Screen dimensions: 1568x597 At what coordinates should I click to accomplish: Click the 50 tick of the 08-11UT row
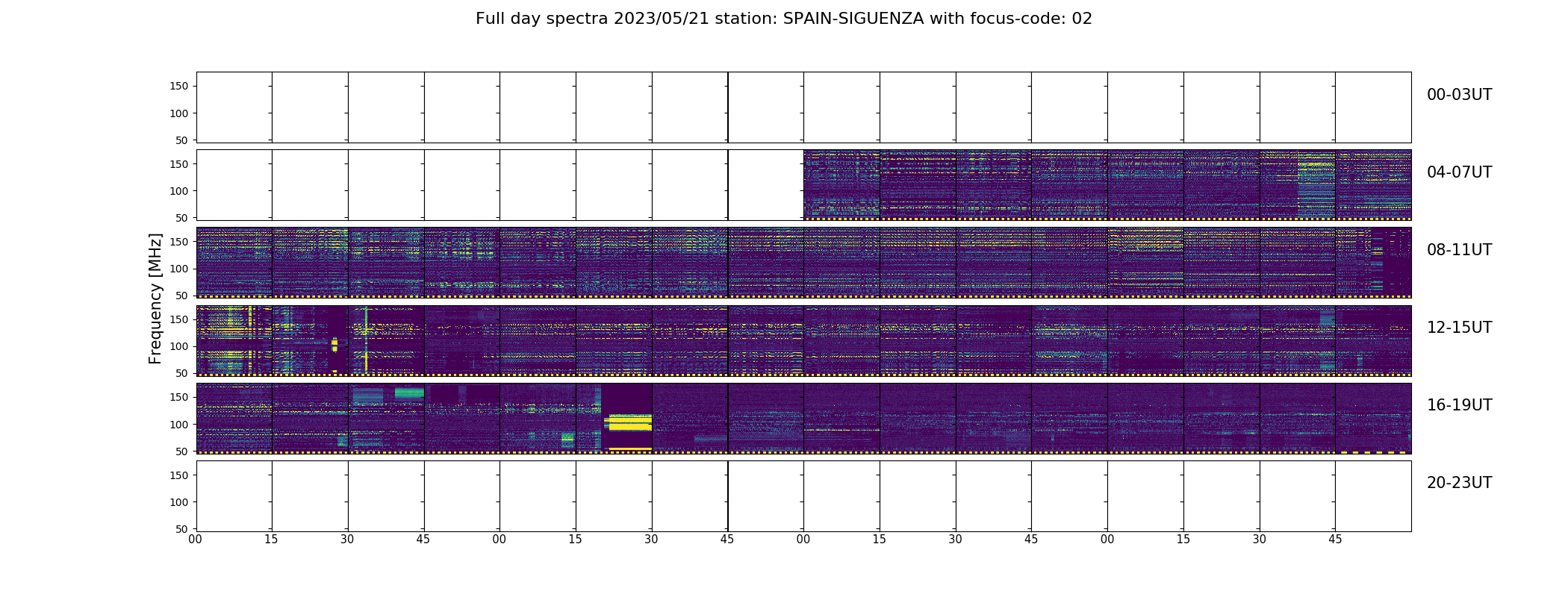(182, 296)
